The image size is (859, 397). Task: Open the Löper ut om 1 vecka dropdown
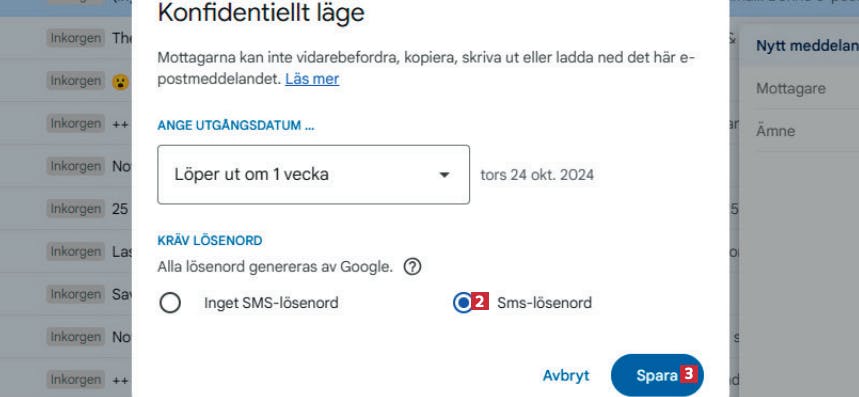(313, 175)
